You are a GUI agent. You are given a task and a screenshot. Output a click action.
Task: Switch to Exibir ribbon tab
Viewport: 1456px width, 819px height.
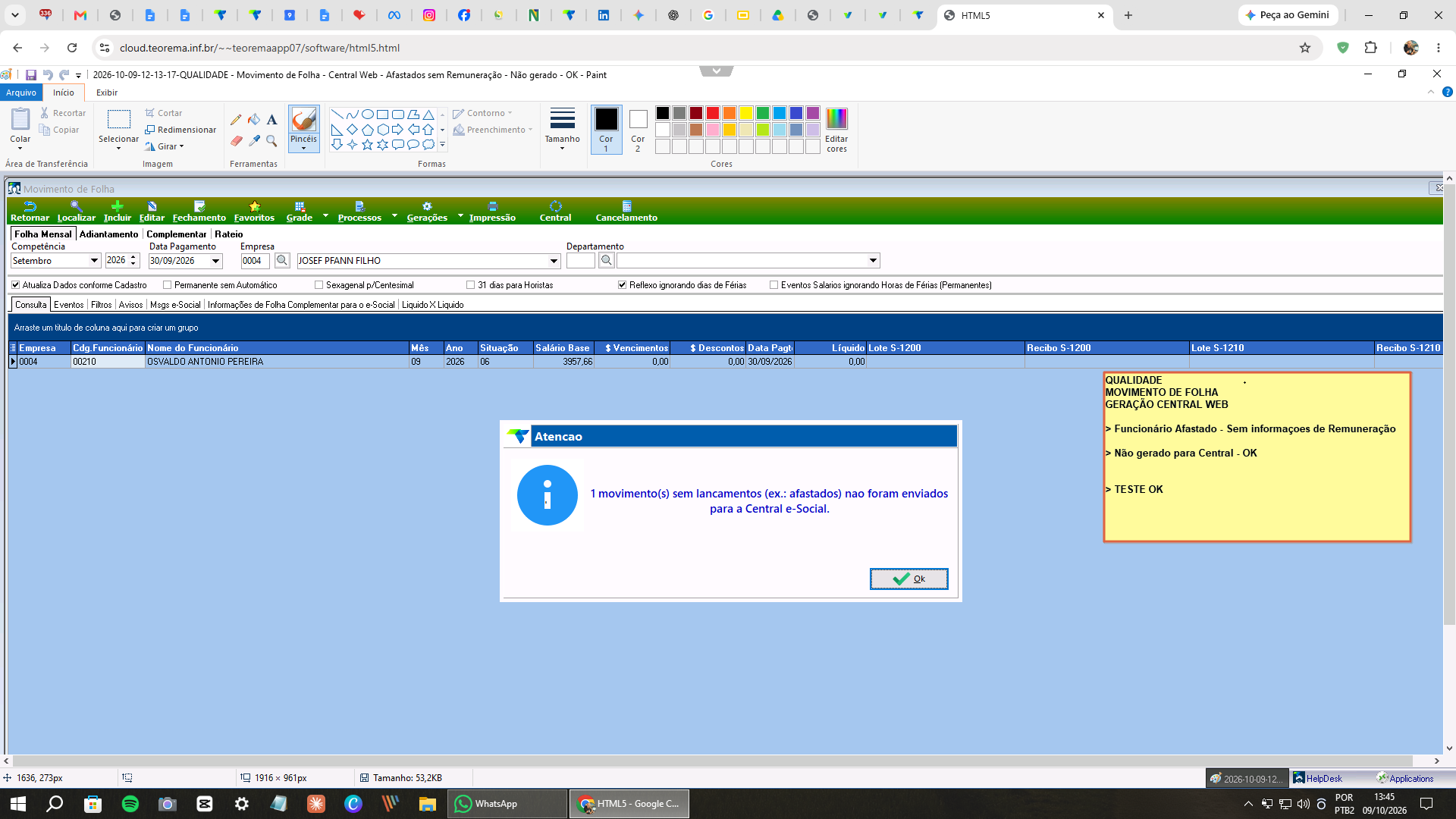point(107,93)
